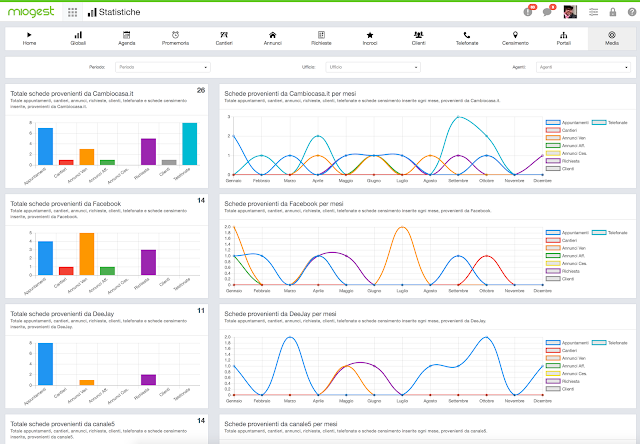Click the total count 11 for DeeJay
The width and height of the screenshot is (640, 444).
coord(201,311)
